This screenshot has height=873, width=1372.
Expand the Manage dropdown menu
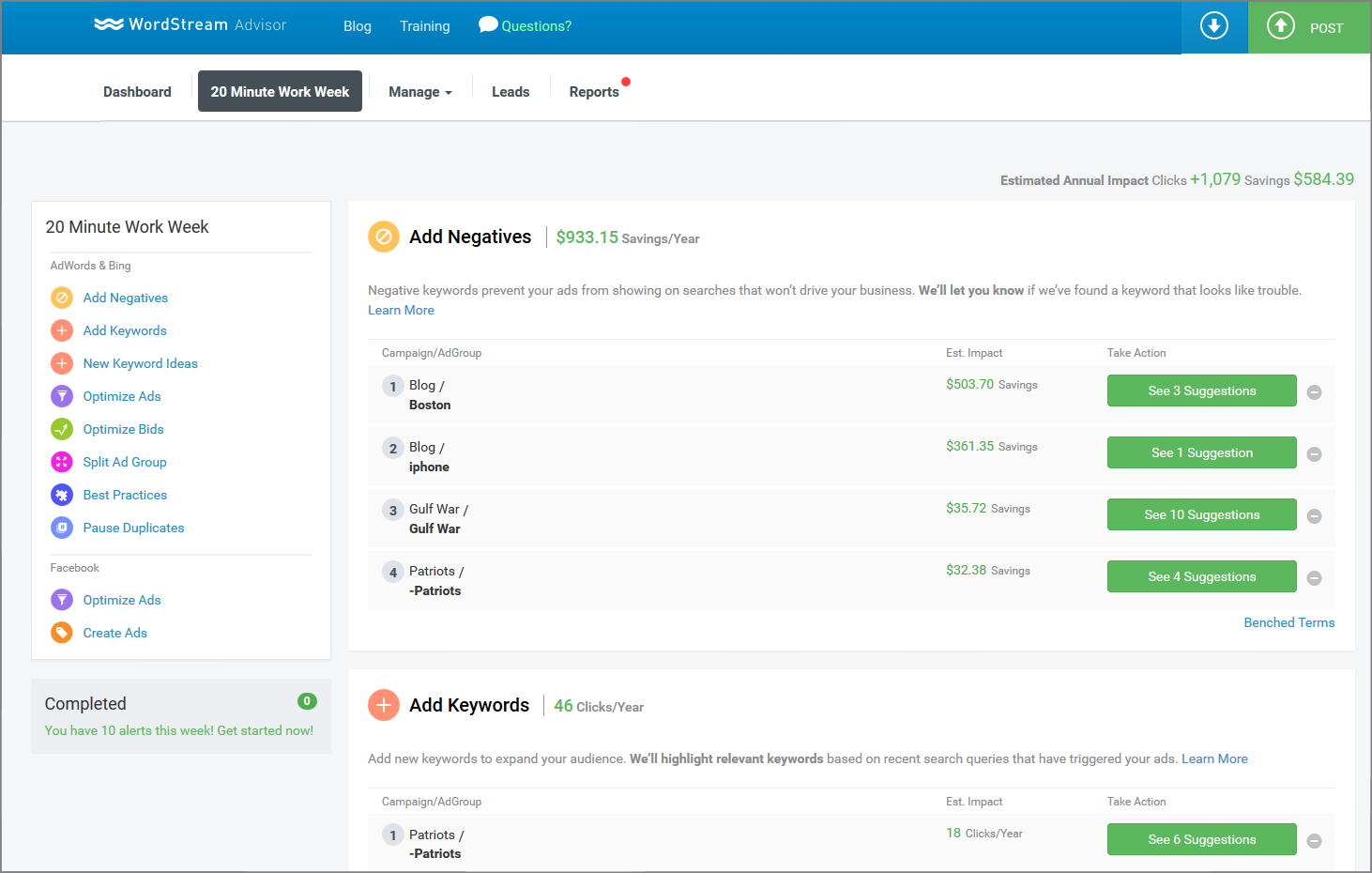[x=420, y=92]
